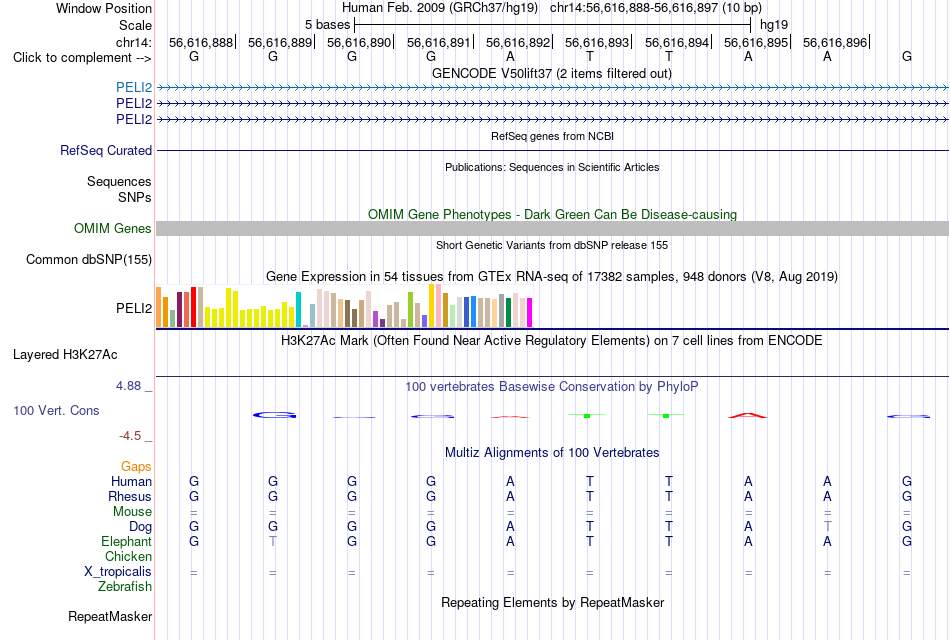The image size is (950, 640).
Task: Click the orange Gaps label
Action: click(x=136, y=466)
